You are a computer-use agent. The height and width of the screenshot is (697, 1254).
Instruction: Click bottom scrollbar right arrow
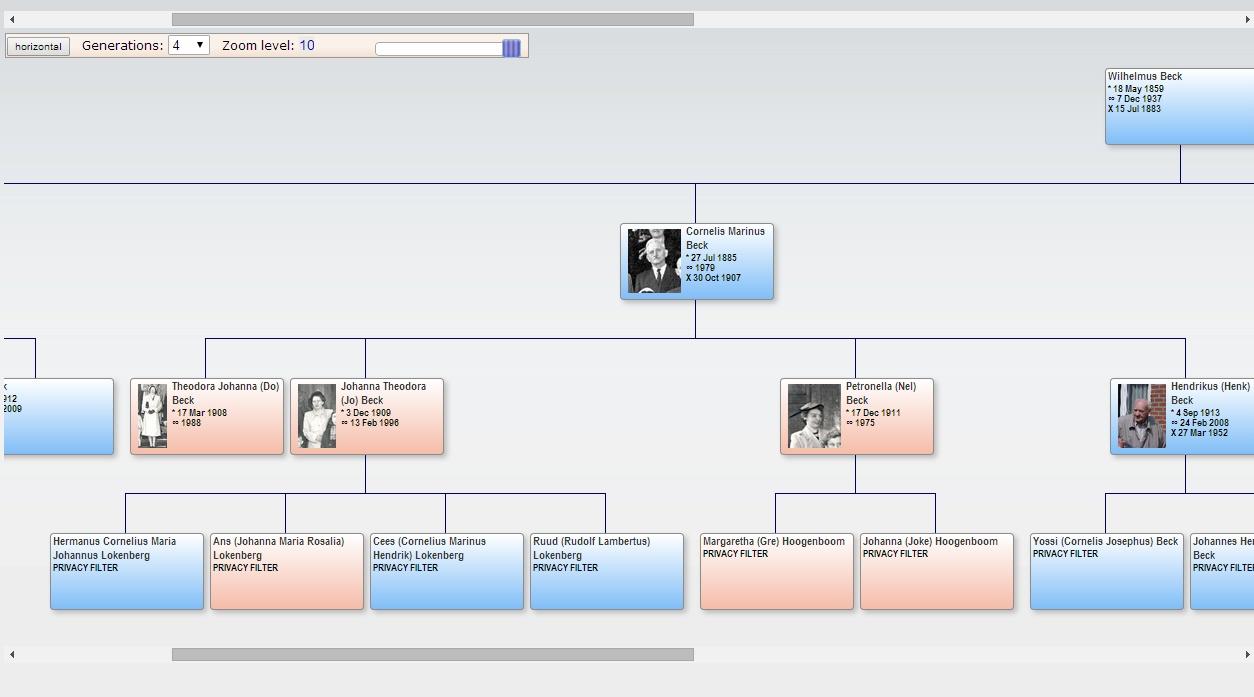[x=1247, y=654]
